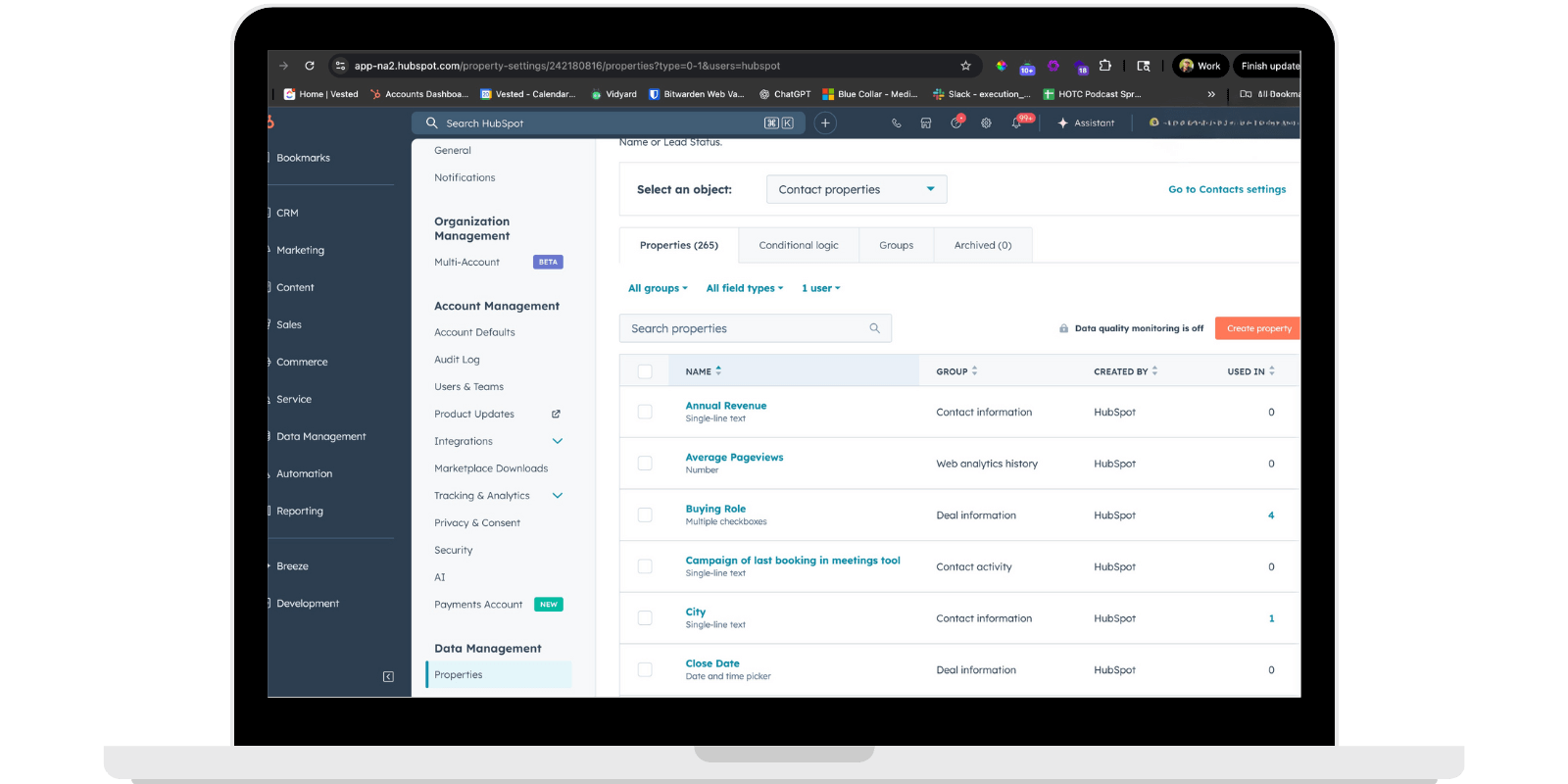1568x784 pixels.
Task: Expand the Integrations settings section
Action: click(557, 441)
